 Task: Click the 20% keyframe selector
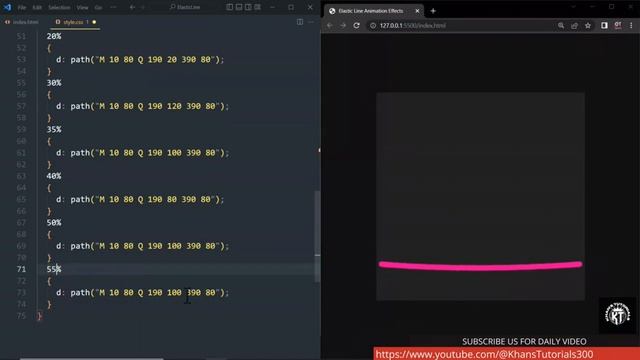(53, 36)
